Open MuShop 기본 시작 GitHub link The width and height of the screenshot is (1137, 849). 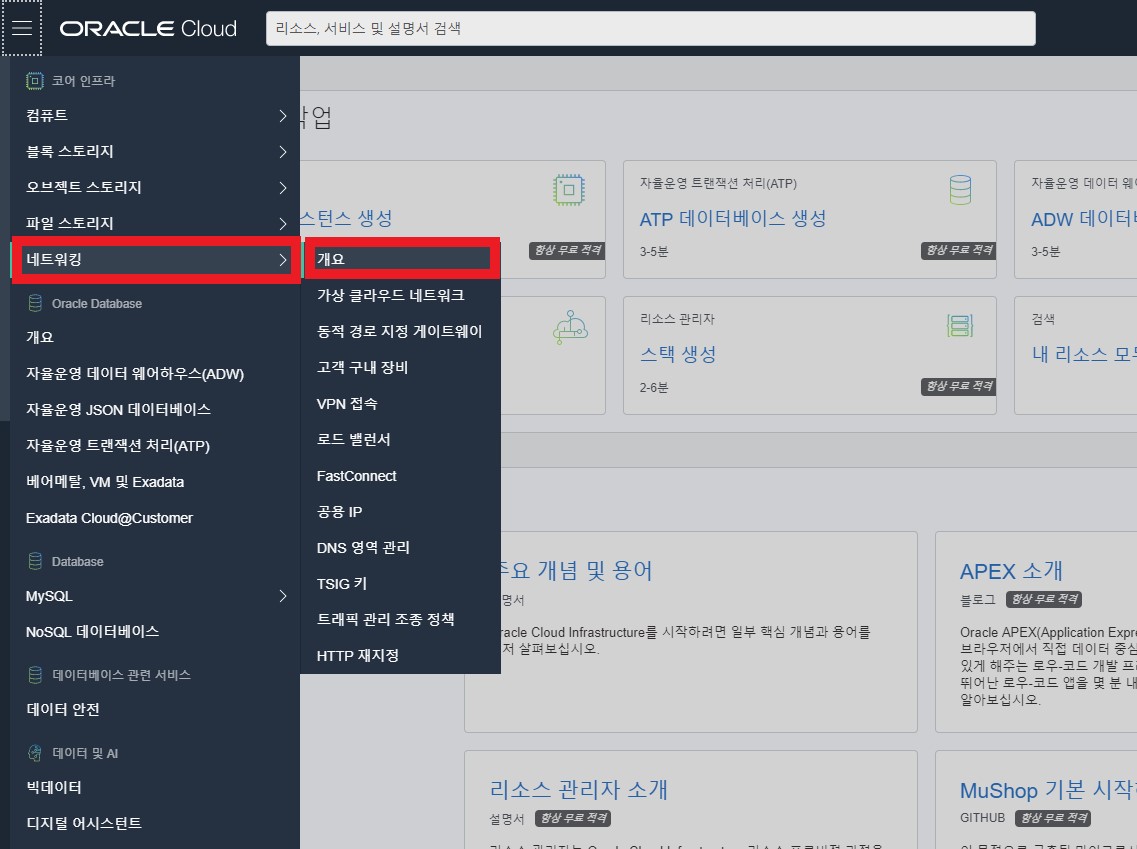click(1048, 790)
